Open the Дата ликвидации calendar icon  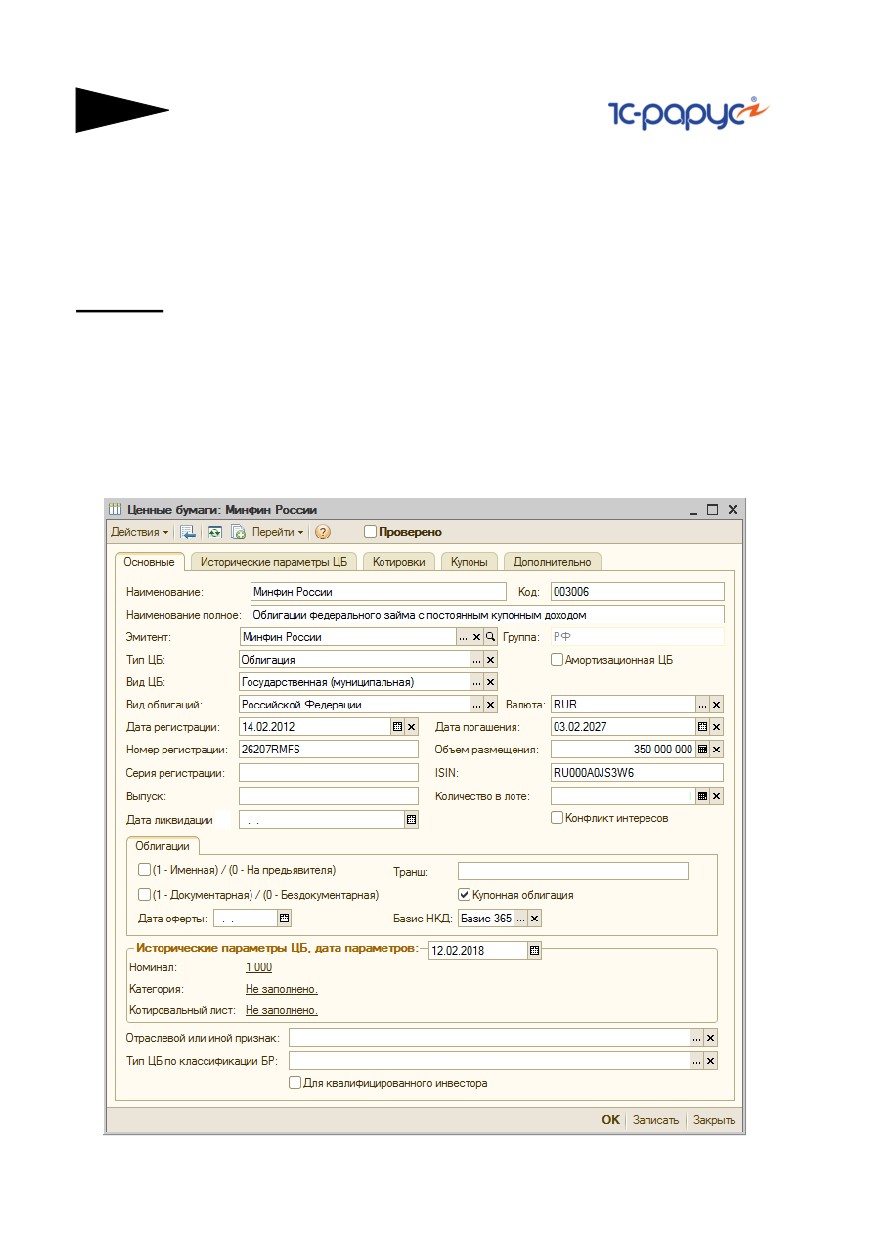[x=411, y=819]
